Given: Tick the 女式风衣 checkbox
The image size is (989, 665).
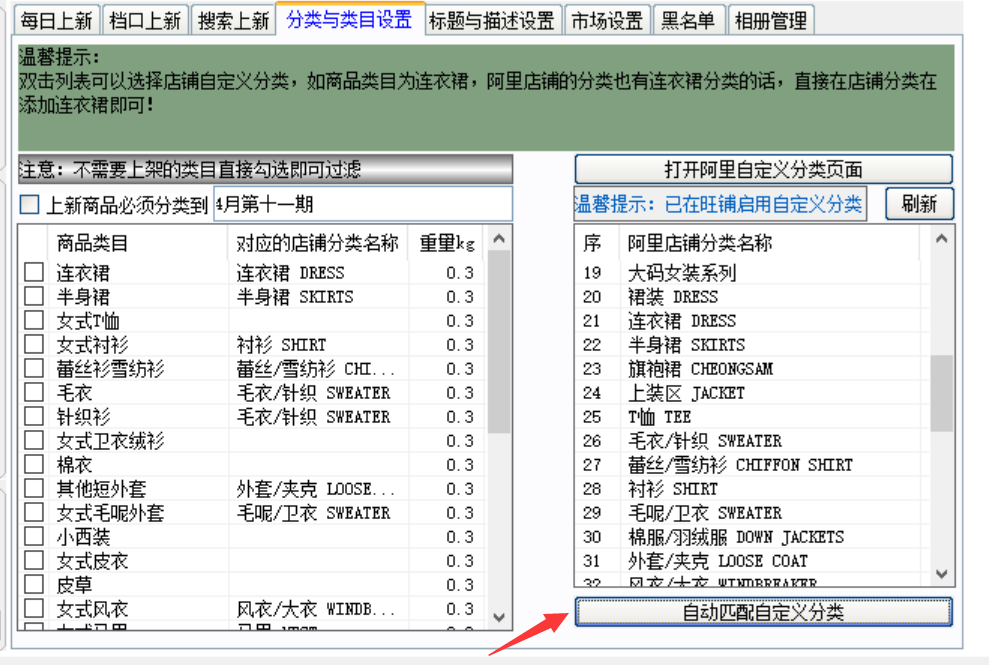Looking at the screenshot, I should coord(33,608).
